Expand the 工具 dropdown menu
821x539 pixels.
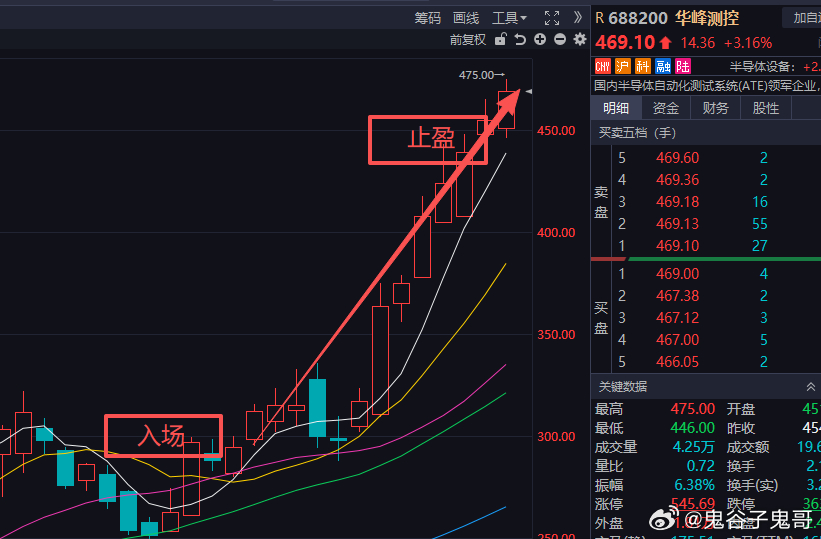[509, 18]
